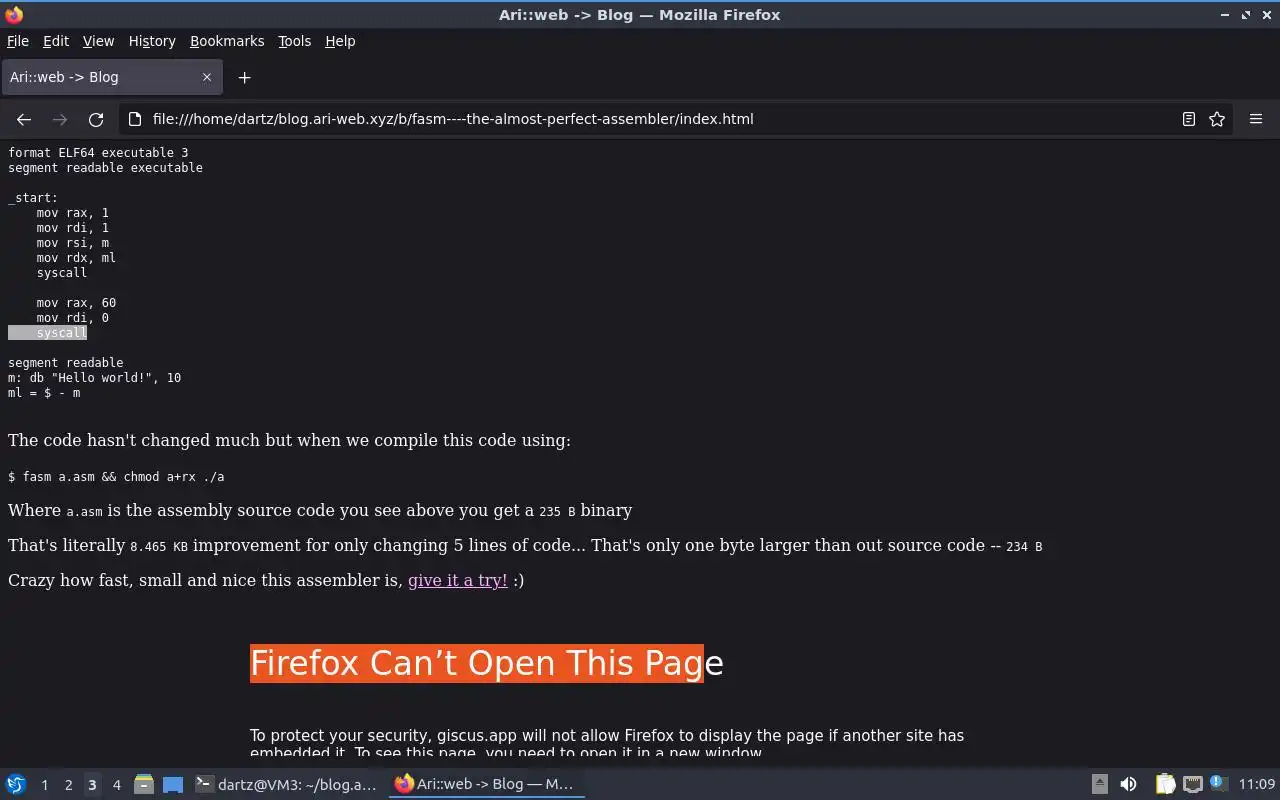Image resolution: width=1280 pixels, height=800 pixels.
Task: Toggle reader view in address bar
Action: 1189,119
